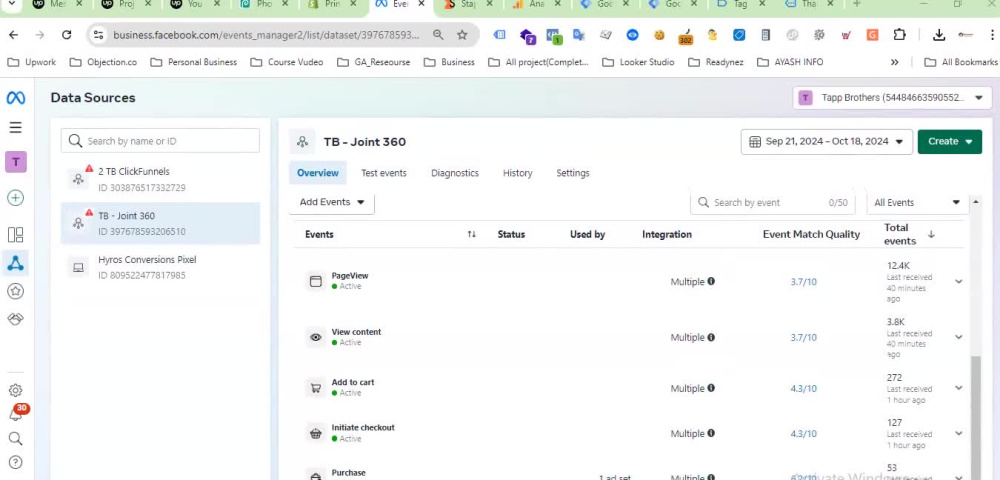The width and height of the screenshot is (1000, 480).
Task: Click info icon beside Initiate checkout Multiple
Action: (711, 433)
